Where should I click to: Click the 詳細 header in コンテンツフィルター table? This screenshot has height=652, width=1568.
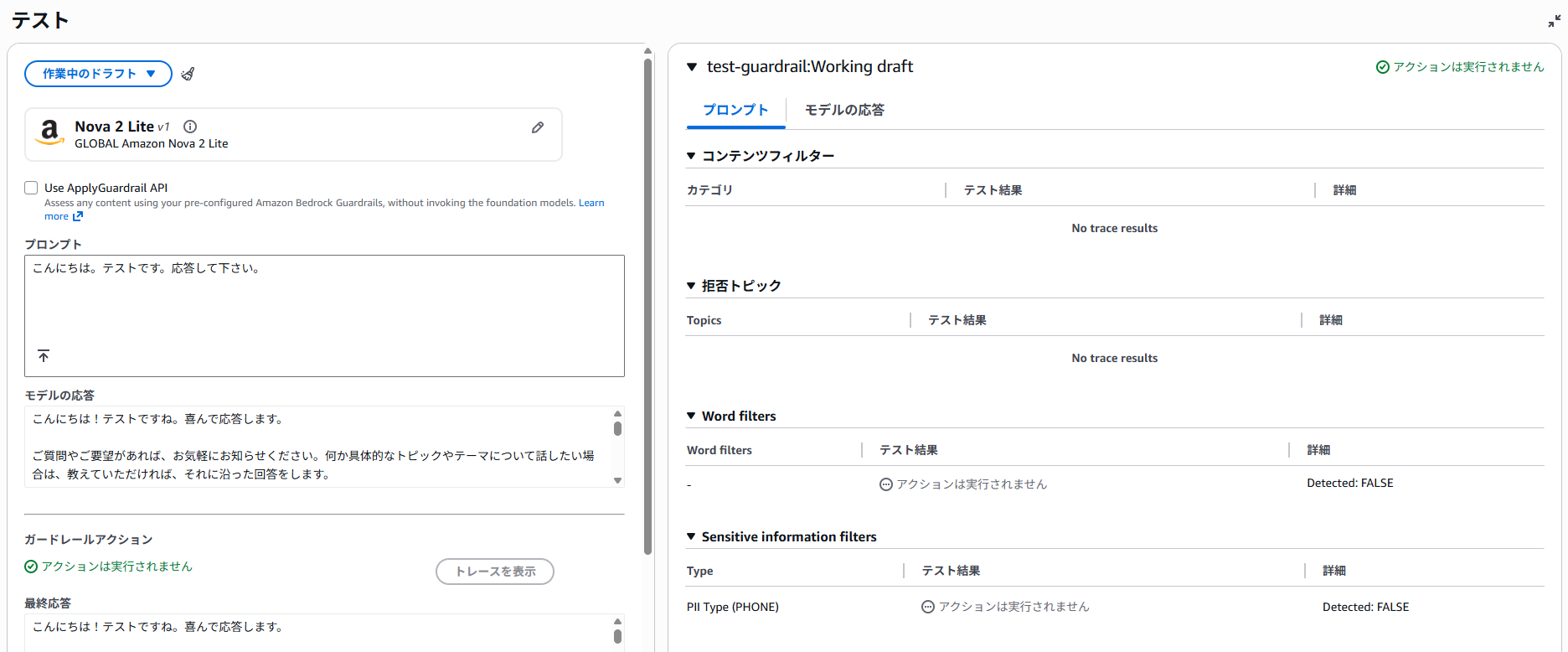1344,190
